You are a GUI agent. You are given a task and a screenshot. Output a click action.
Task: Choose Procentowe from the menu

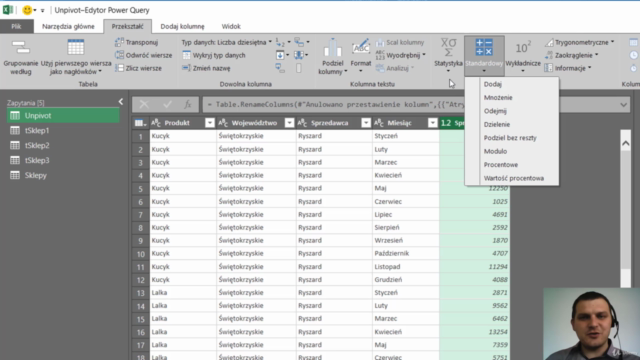[x=501, y=165]
